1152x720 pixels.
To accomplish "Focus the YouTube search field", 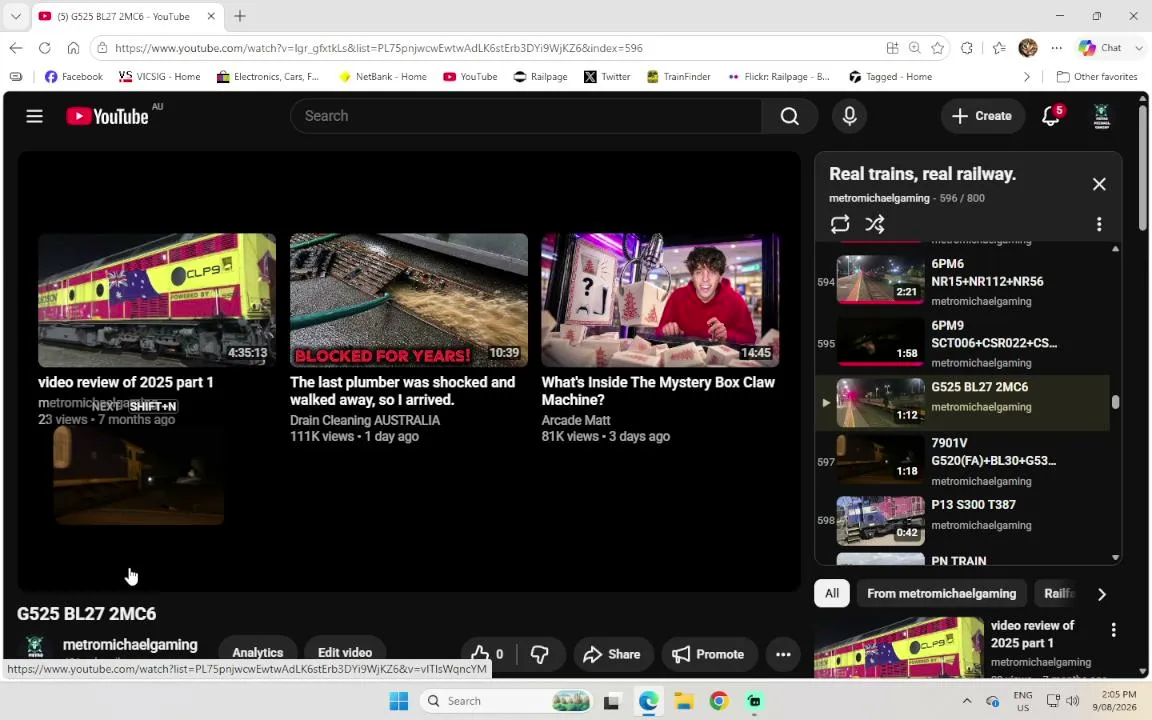I will (x=526, y=116).
